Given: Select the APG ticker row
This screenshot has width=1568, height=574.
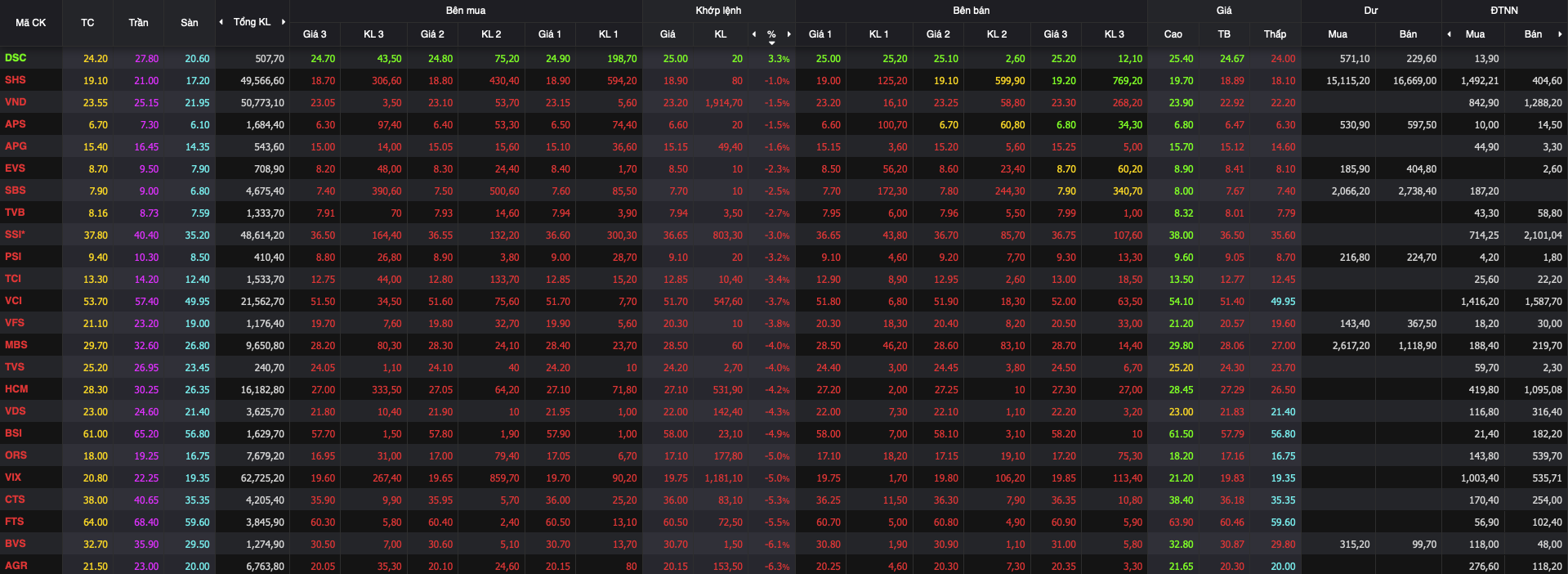Looking at the screenshot, I should [16, 146].
